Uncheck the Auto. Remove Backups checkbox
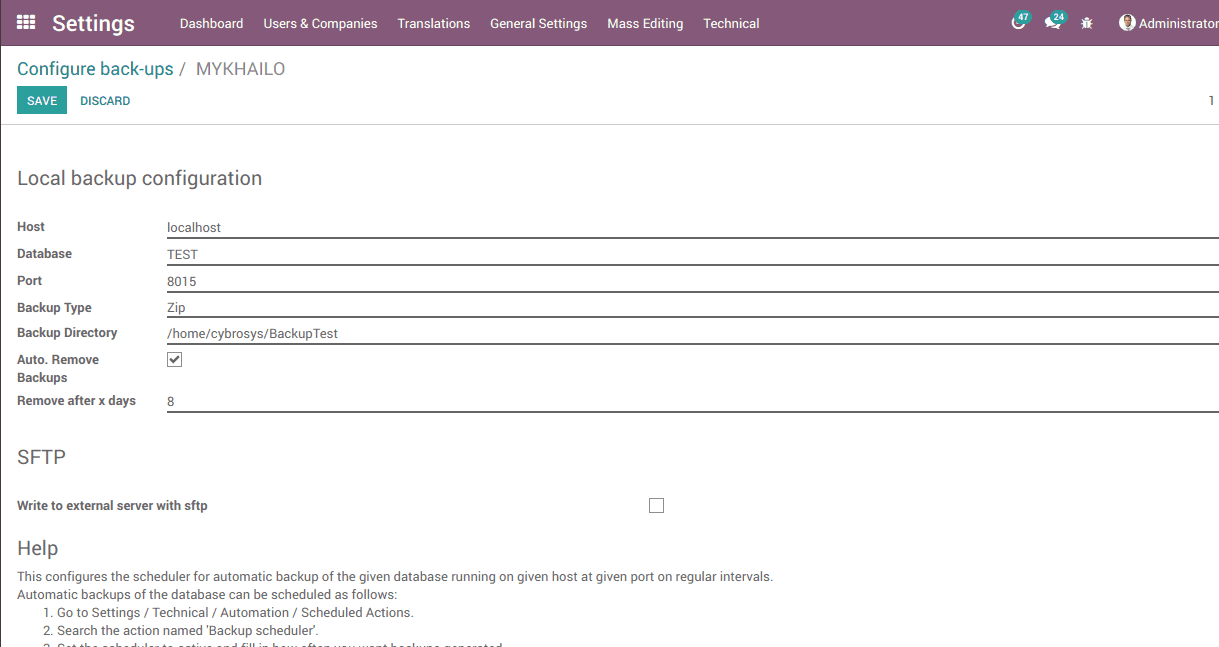The height and width of the screenshot is (647, 1219). click(x=175, y=360)
